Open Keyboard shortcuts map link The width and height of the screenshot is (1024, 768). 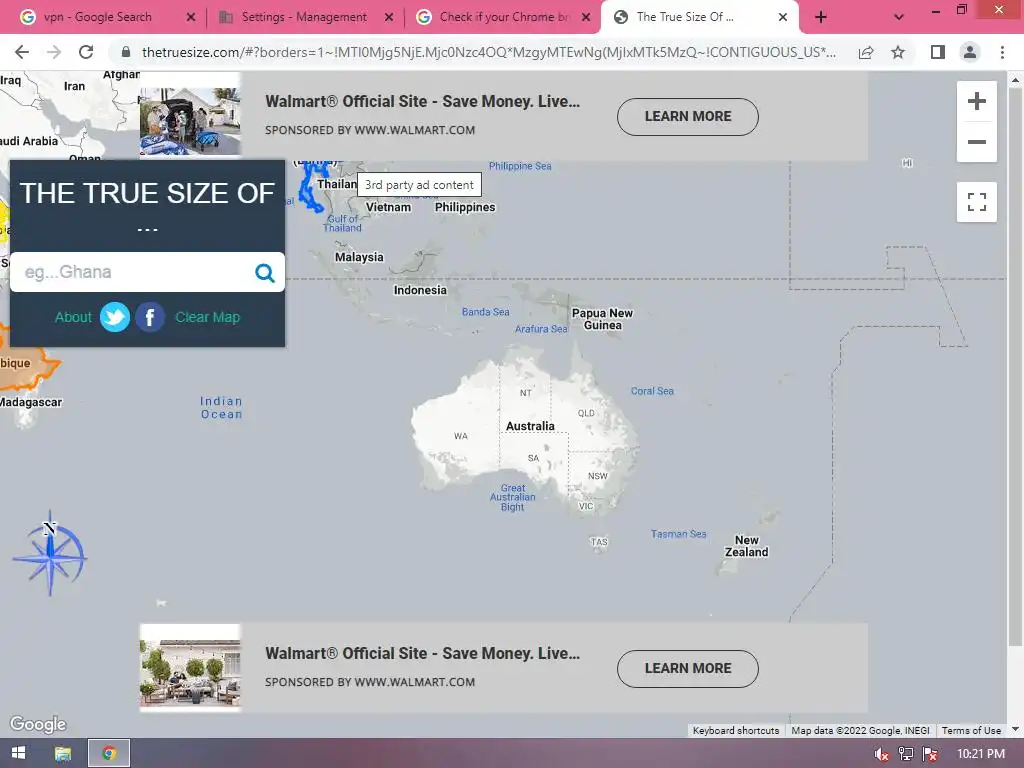[x=735, y=731]
